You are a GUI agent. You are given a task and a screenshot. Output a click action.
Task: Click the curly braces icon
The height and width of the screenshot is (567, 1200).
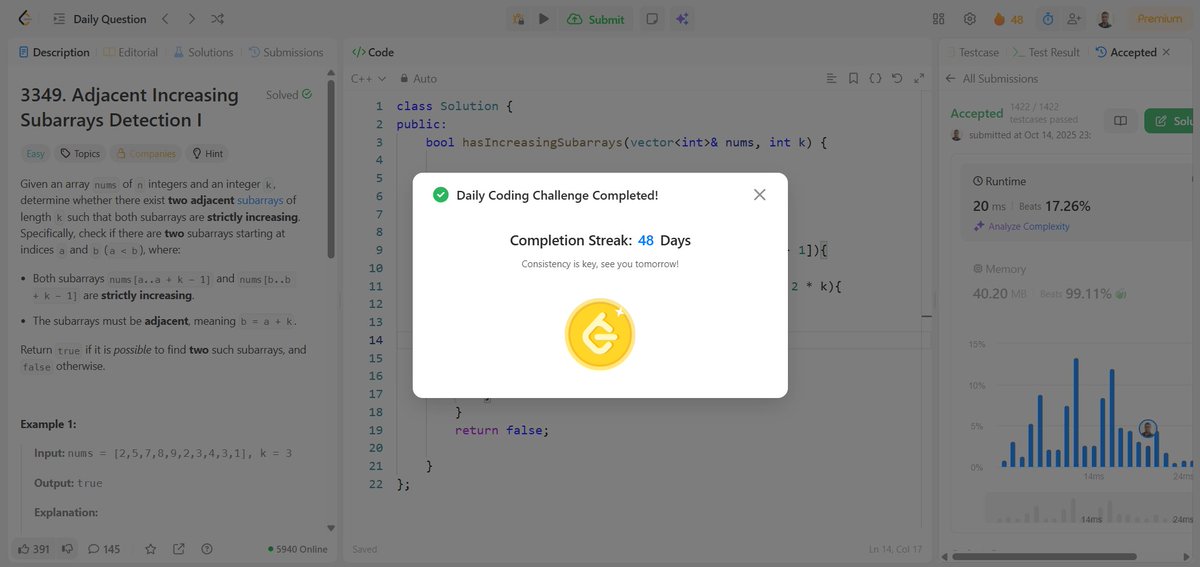click(x=875, y=78)
